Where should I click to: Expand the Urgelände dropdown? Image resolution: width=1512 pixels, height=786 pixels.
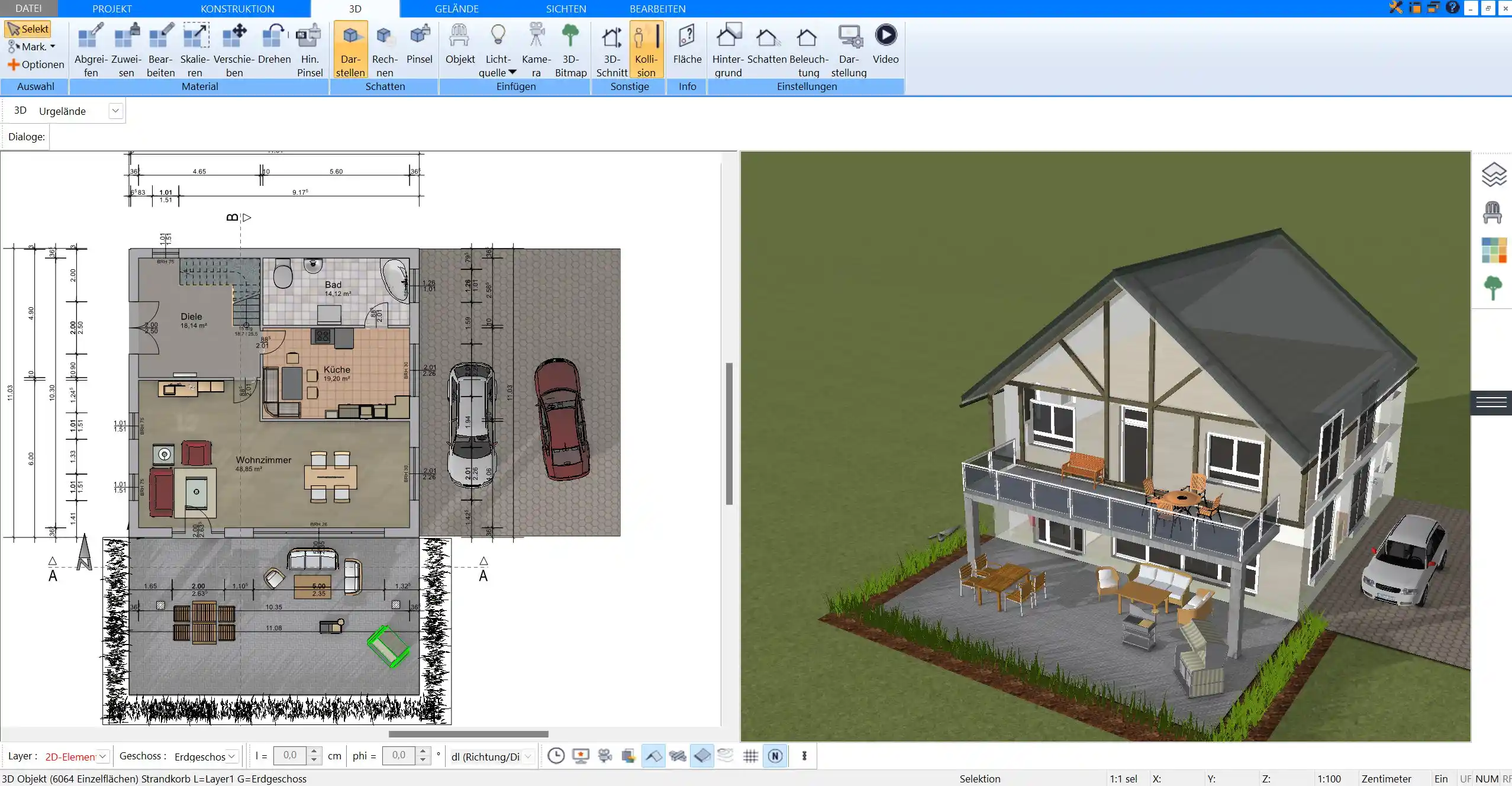[115, 111]
